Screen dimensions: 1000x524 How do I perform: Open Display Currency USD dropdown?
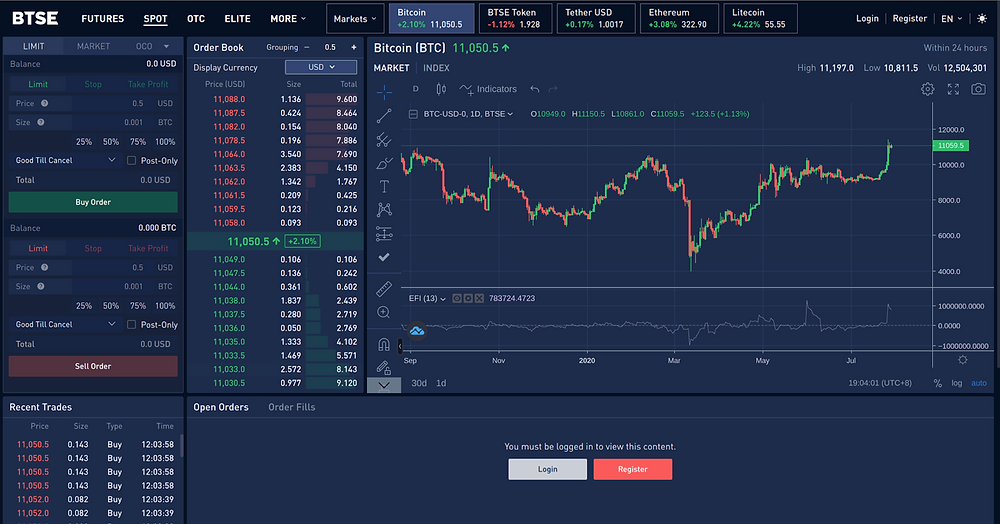pyautogui.click(x=321, y=67)
